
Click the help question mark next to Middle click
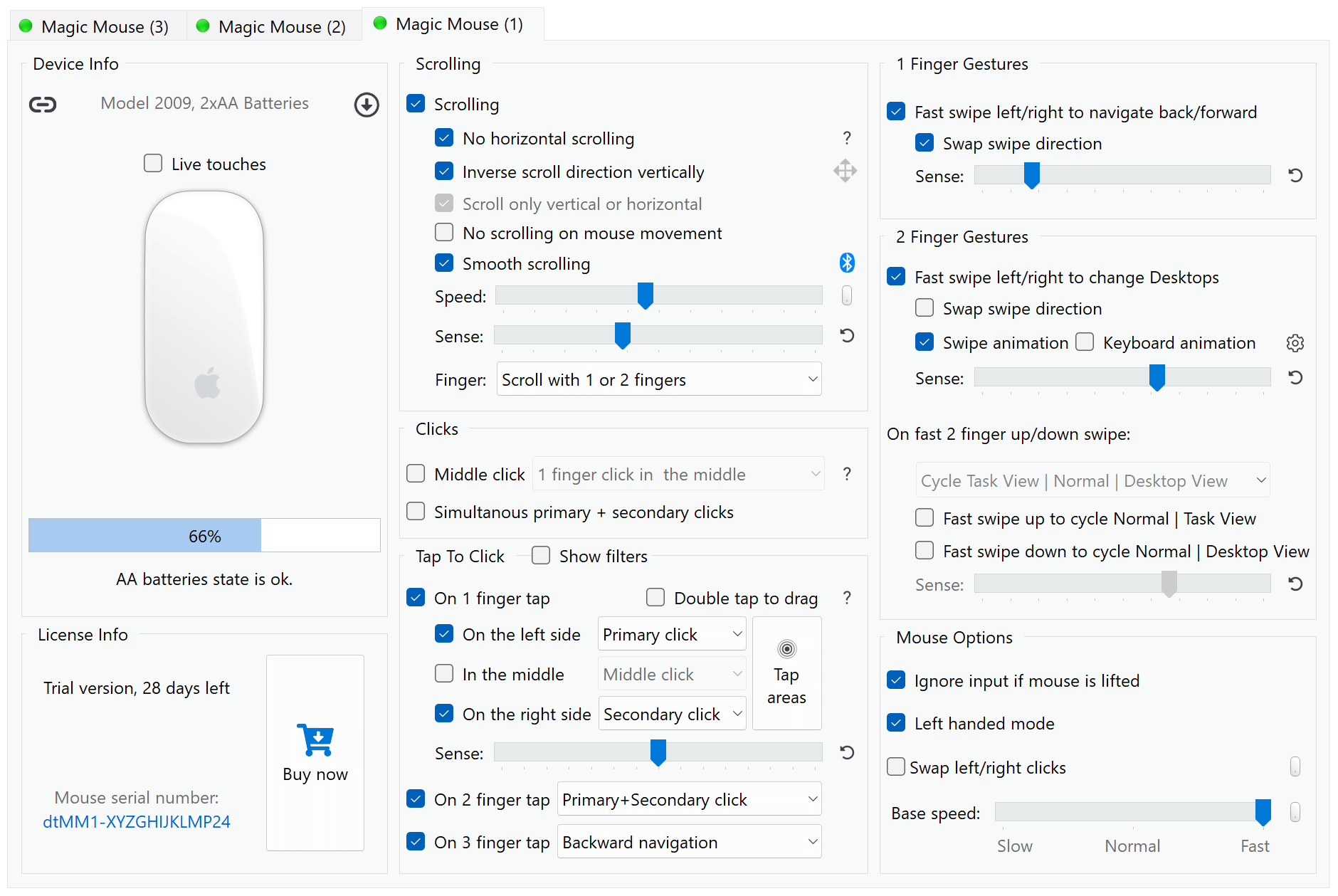tap(846, 473)
